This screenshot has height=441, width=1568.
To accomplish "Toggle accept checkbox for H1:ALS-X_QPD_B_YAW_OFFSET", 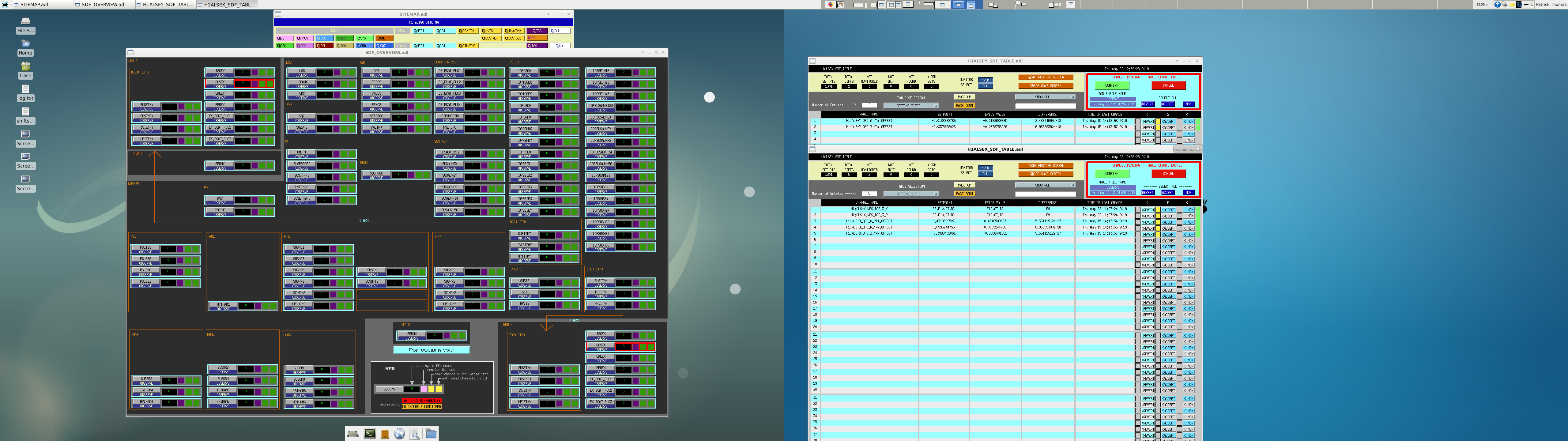I will coord(1158,234).
